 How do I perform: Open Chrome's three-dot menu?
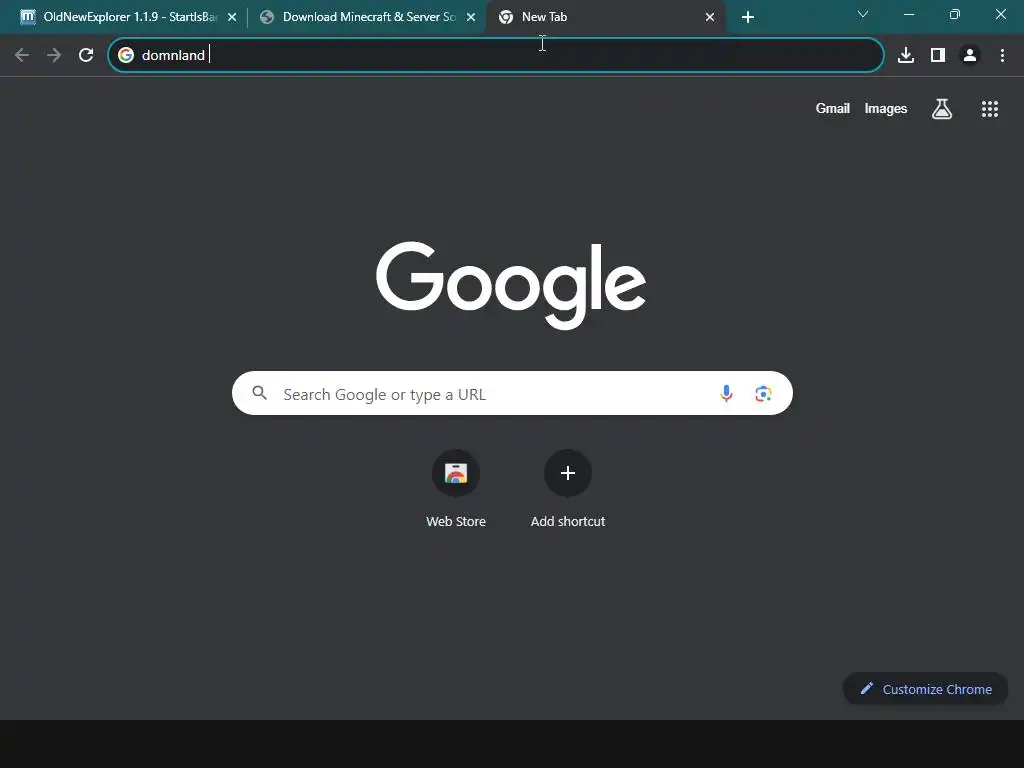click(1002, 56)
